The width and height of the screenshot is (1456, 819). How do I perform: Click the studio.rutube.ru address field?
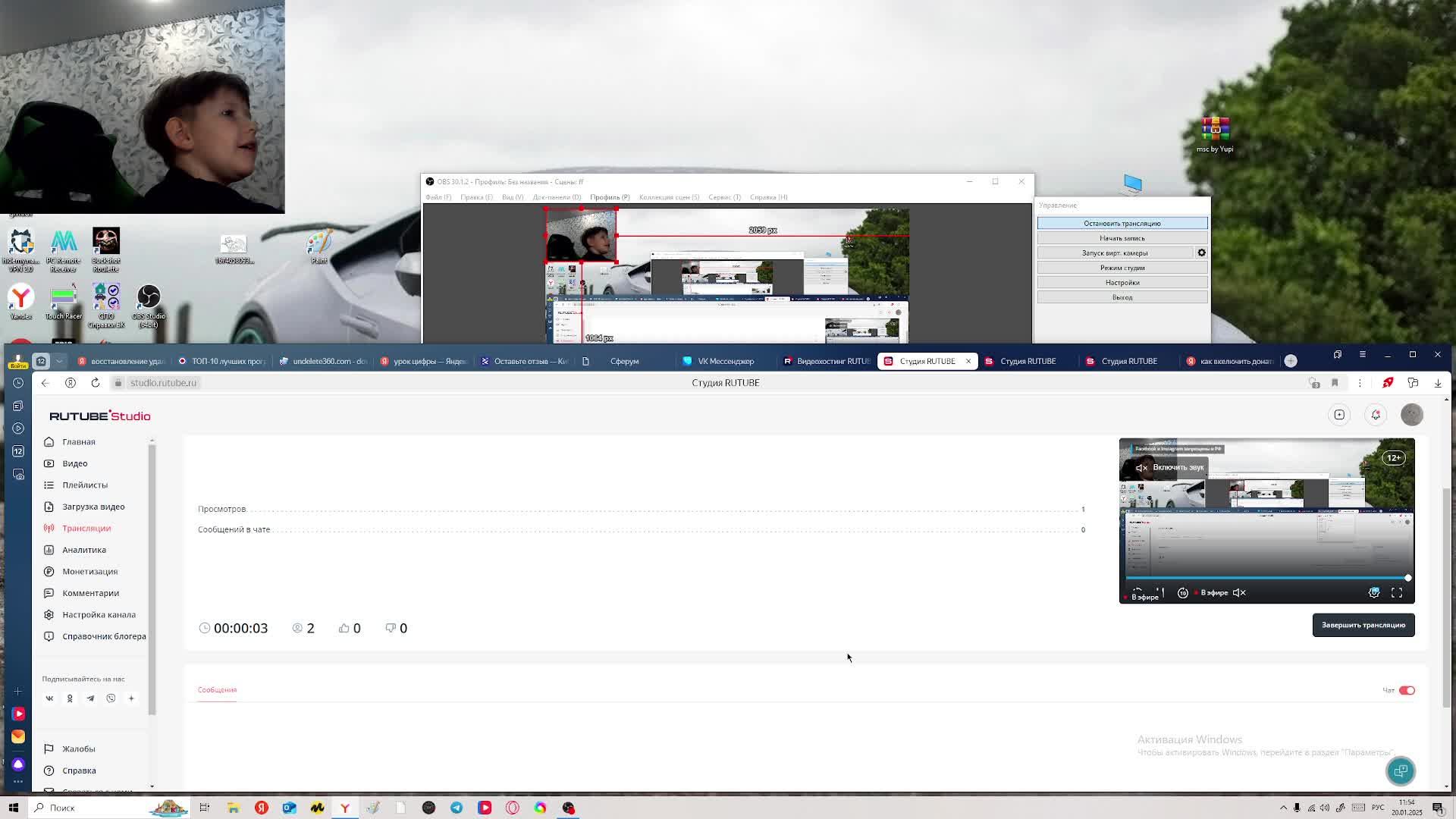click(x=163, y=383)
